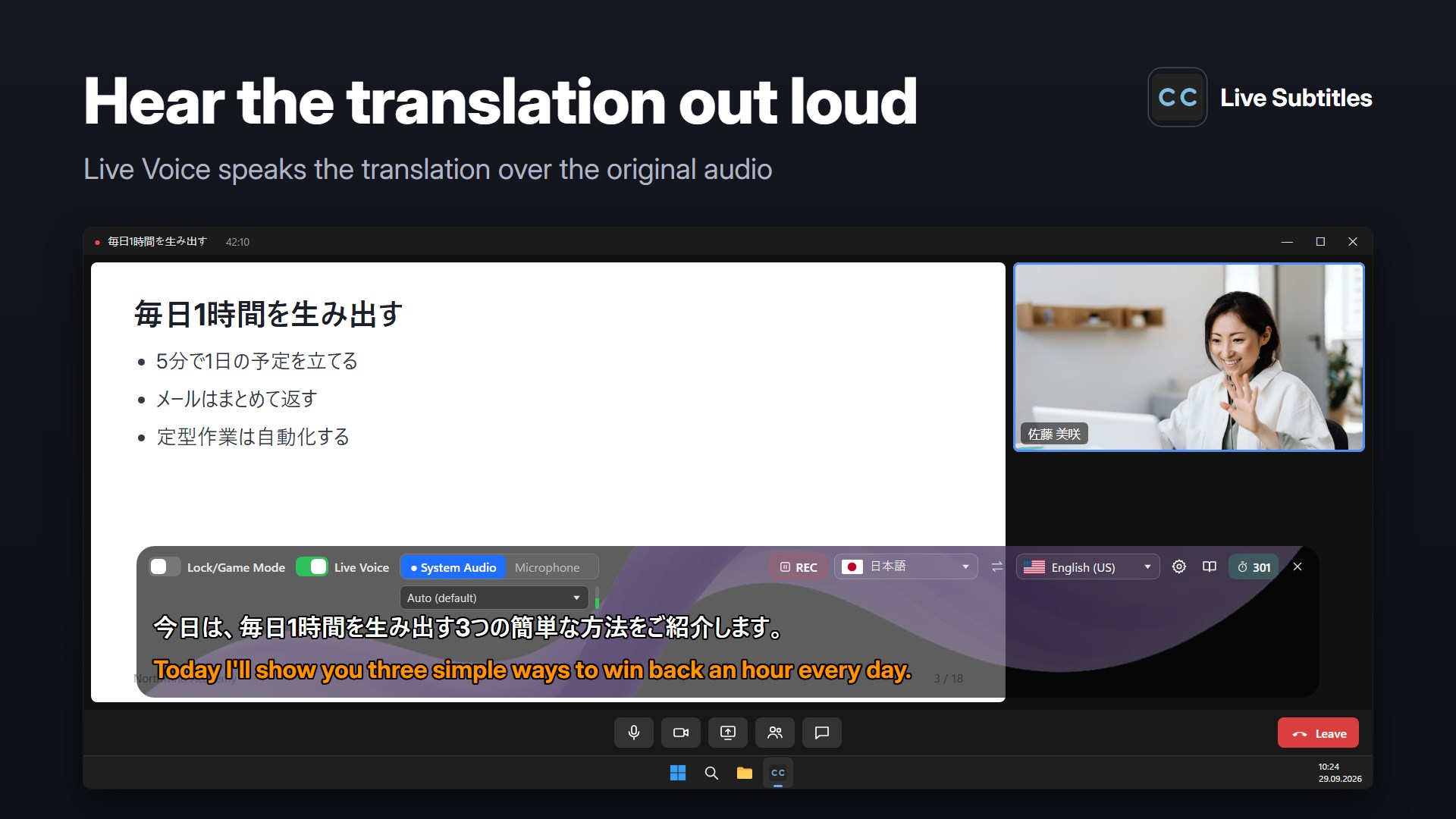Select System Audio source
This screenshot has width=1456, height=819.
pyautogui.click(x=453, y=567)
